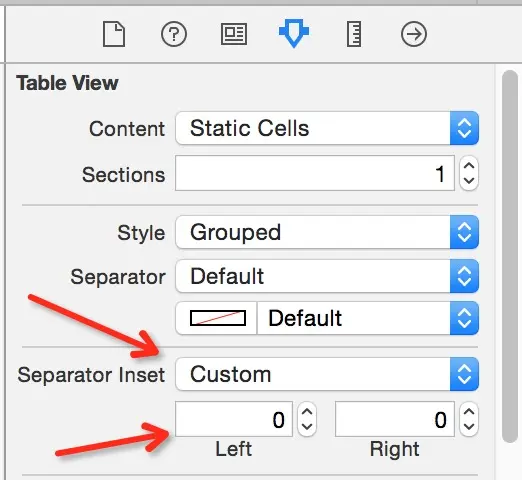Open the Connections inspector arrow icon

pyautogui.click(x=414, y=34)
